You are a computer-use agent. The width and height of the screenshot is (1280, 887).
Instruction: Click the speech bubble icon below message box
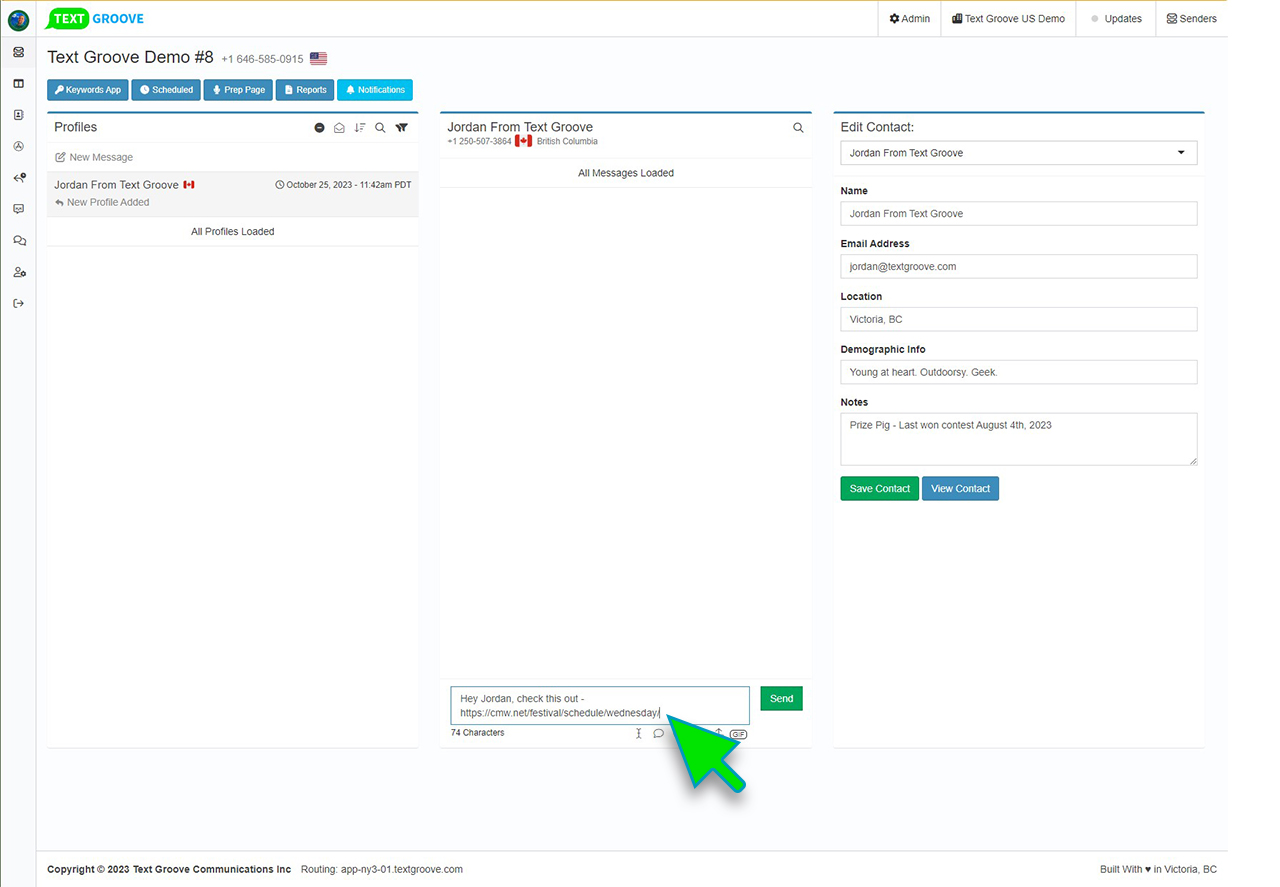(x=659, y=734)
